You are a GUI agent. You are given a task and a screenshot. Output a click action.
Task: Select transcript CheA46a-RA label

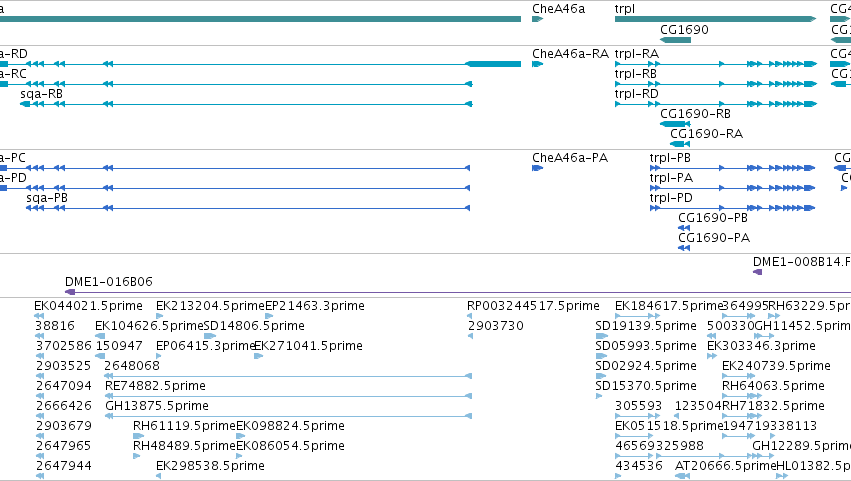[570, 54]
